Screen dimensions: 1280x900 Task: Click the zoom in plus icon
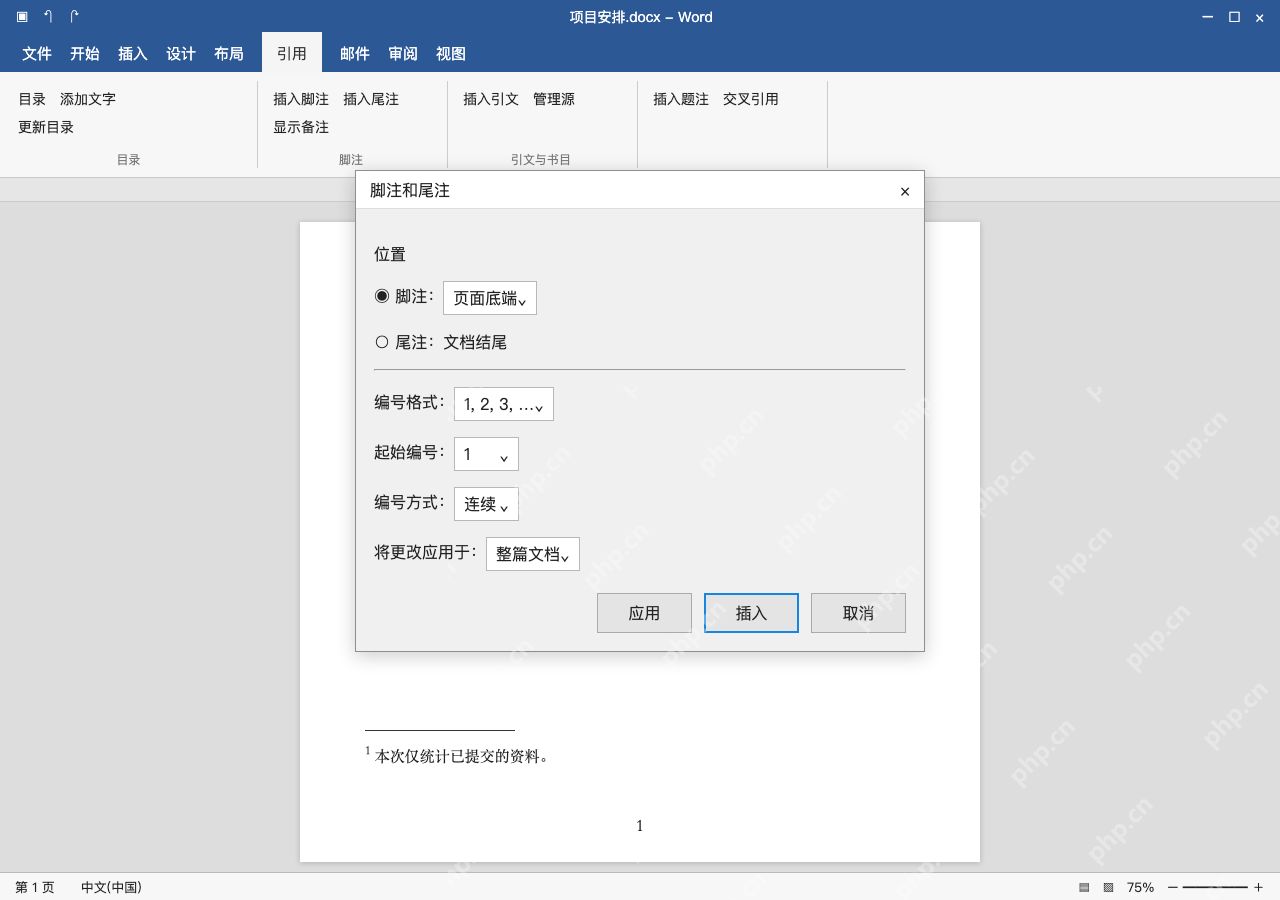point(1259,887)
